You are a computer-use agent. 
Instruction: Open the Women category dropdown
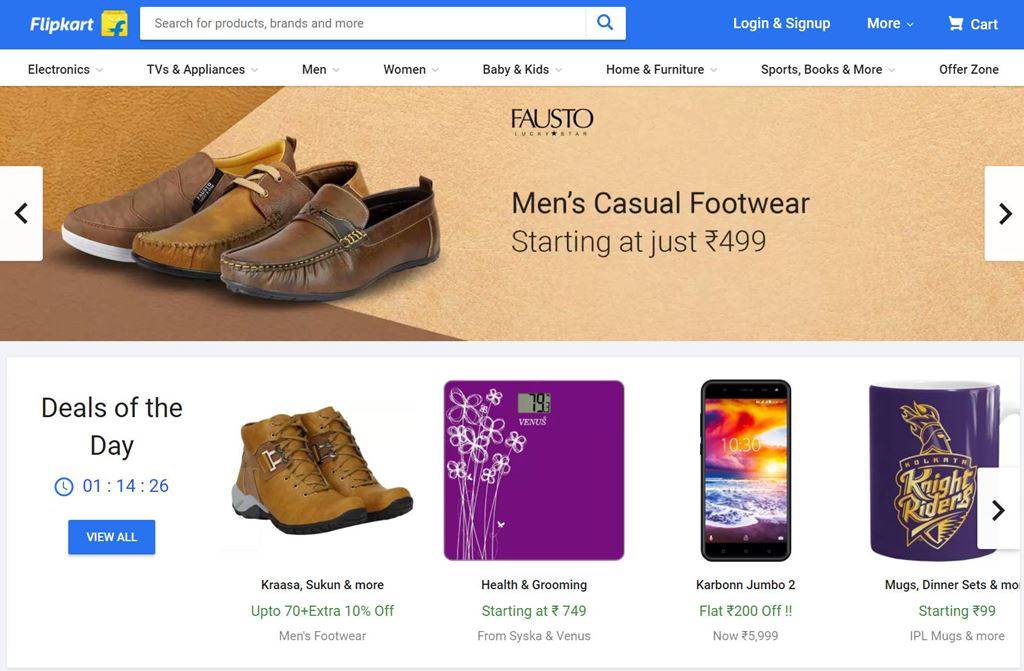tap(404, 69)
